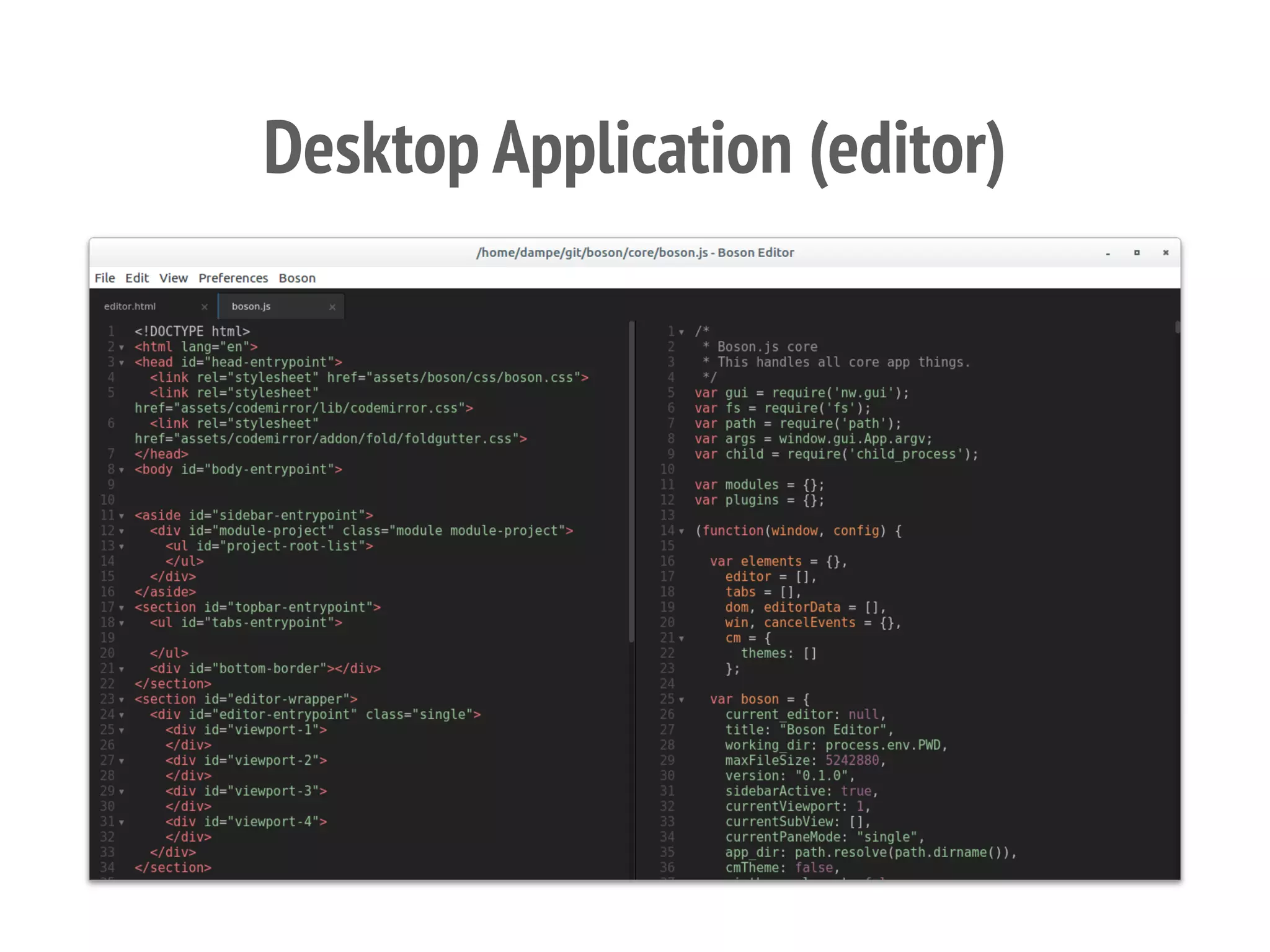This screenshot has width=1270, height=952.
Task: Click the working_dir: process.env.PWD line
Action: (837, 745)
